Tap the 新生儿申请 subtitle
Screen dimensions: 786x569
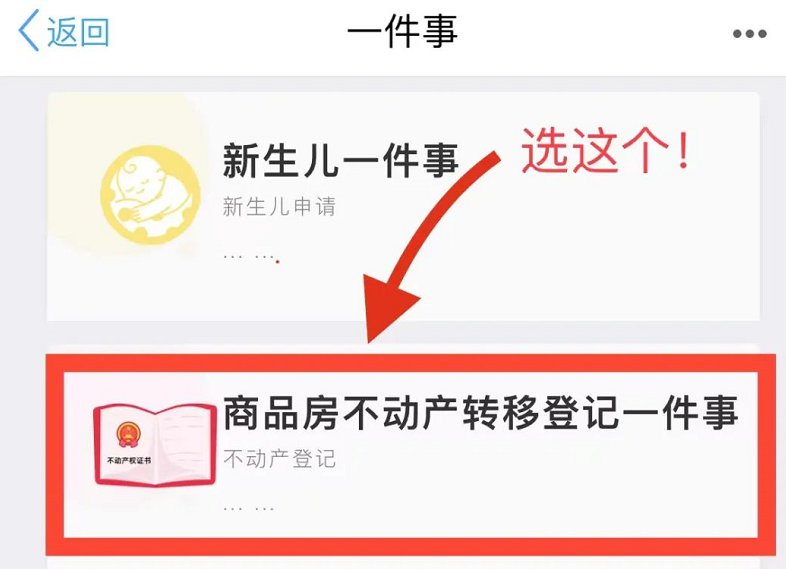[x=279, y=207]
